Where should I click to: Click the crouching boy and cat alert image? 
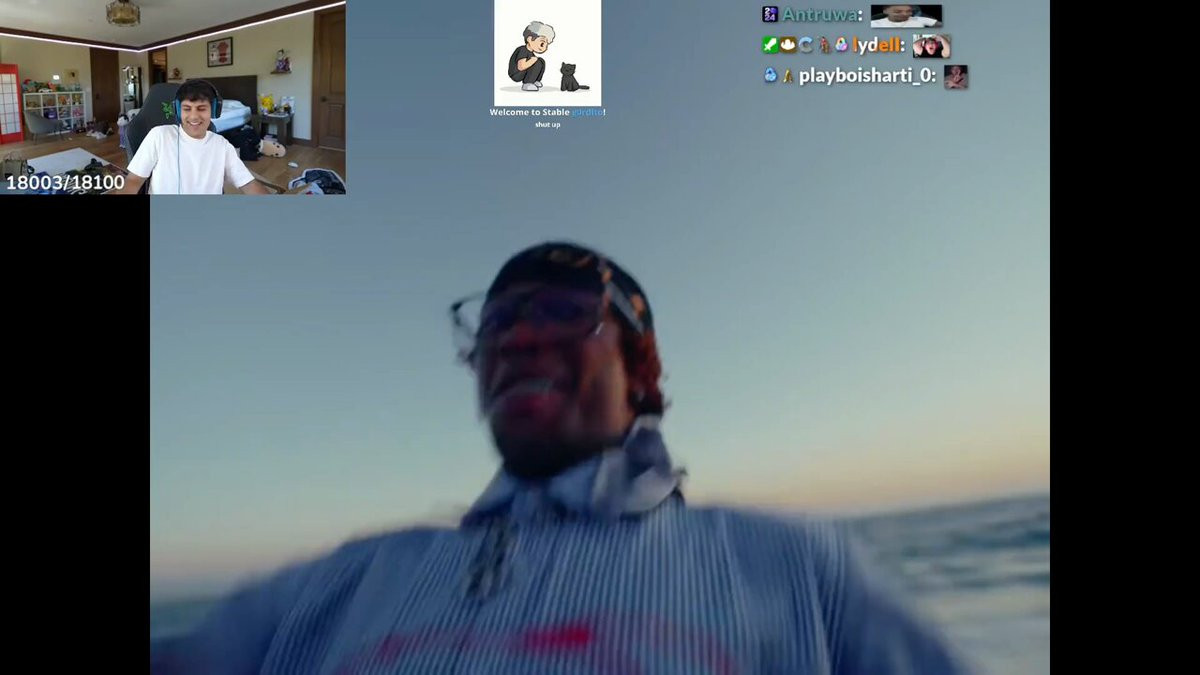pyautogui.click(x=548, y=53)
